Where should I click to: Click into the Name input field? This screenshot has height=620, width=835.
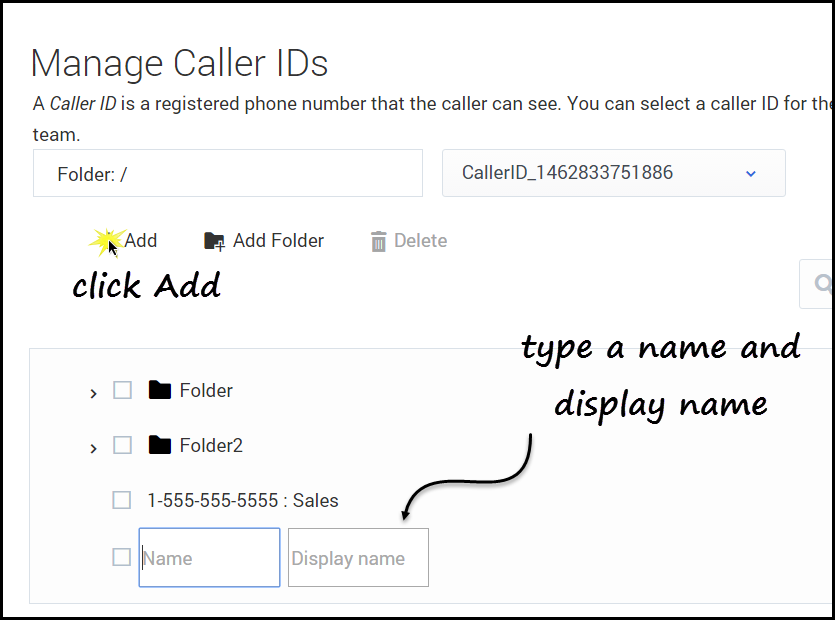210,558
